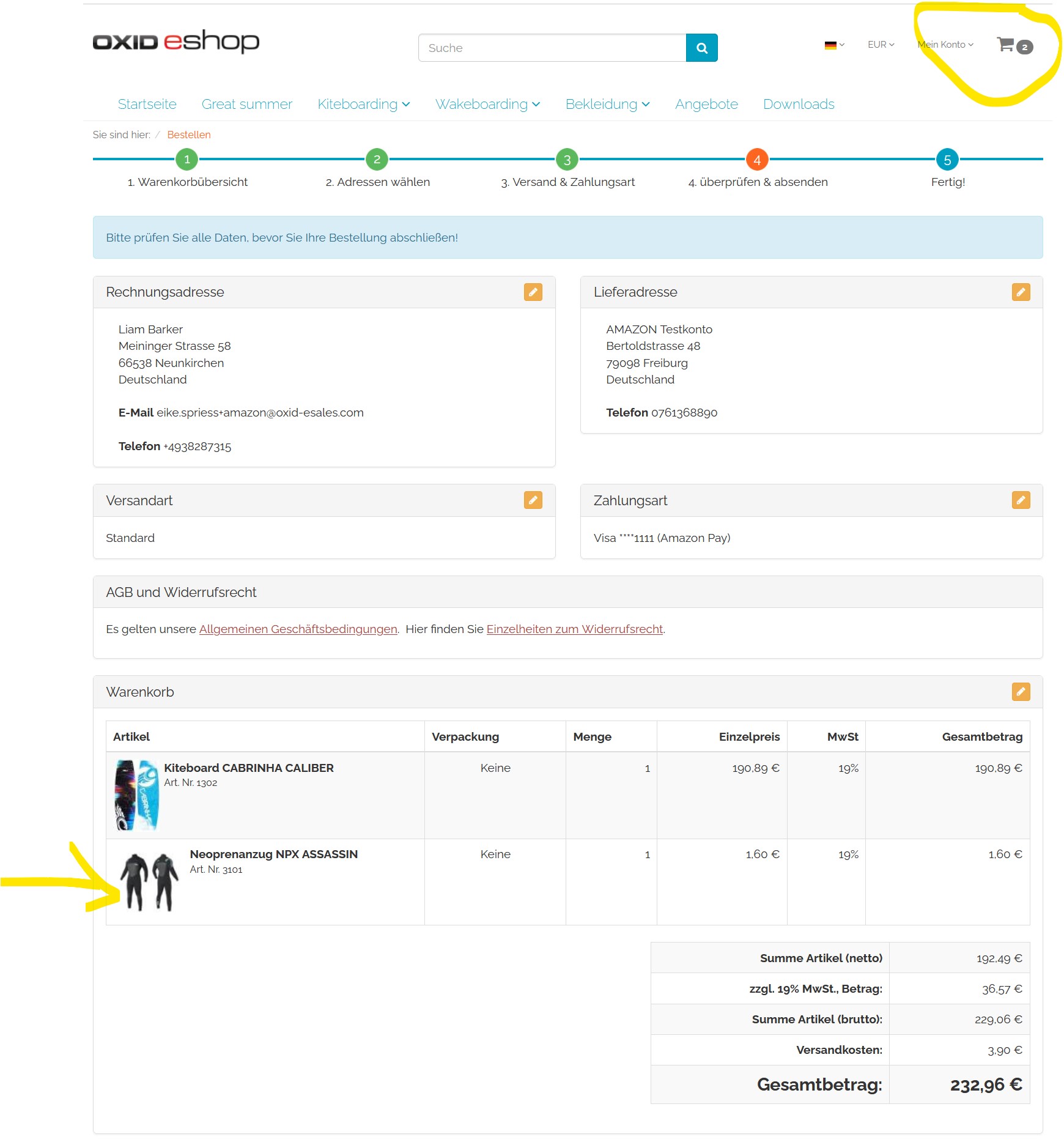
Task: Edit the Rechnungsadresse with pencil icon
Action: point(533,292)
